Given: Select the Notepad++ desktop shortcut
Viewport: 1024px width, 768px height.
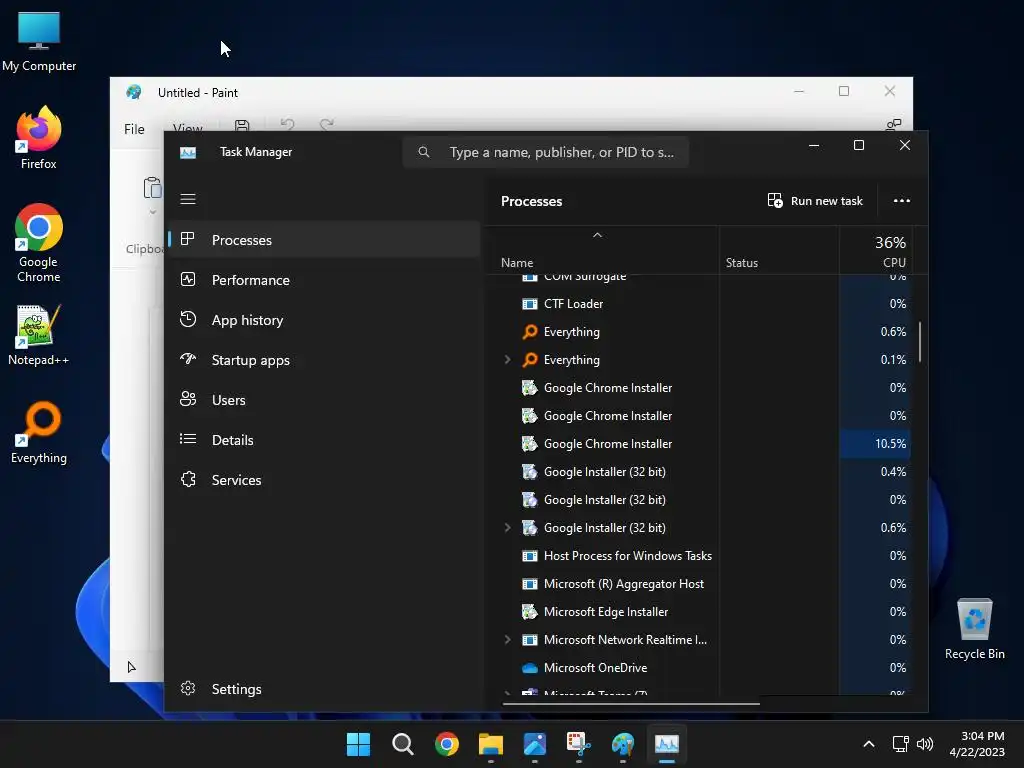Looking at the screenshot, I should [x=39, y=335].
